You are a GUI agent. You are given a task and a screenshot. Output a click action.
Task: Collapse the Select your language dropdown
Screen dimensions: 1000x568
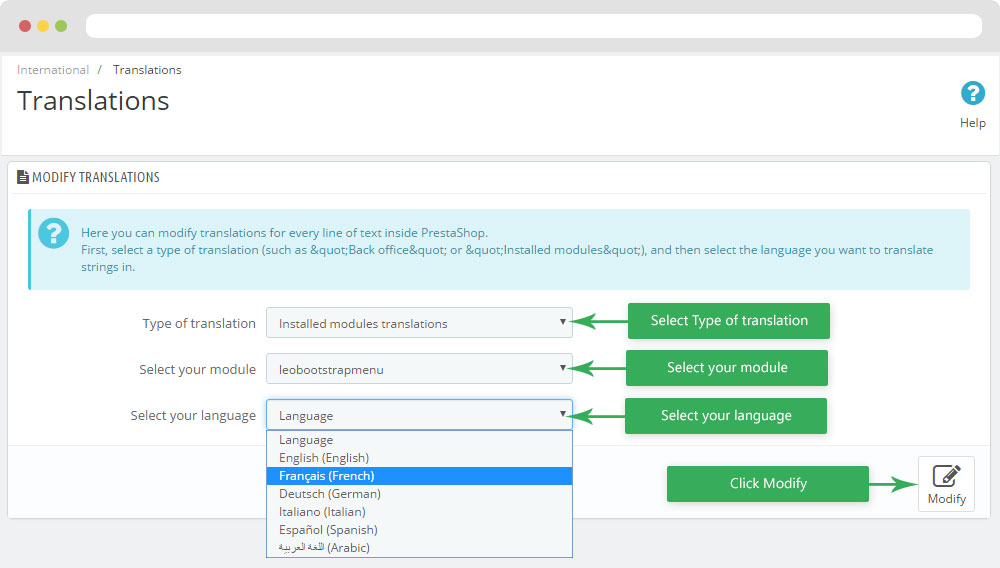[419, 415]
